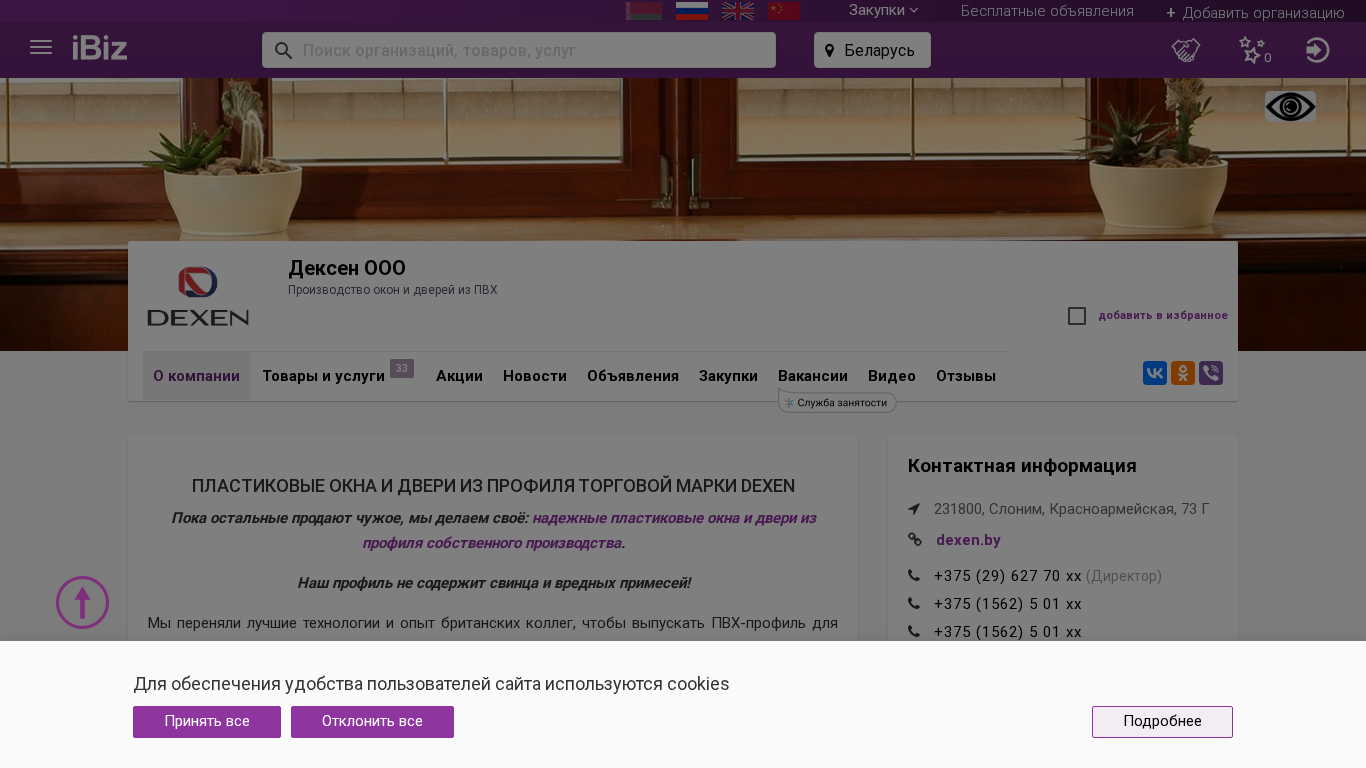
Task: Expand the Закупки dropdown
Action: pyautogui.click(x=883, y=10)
